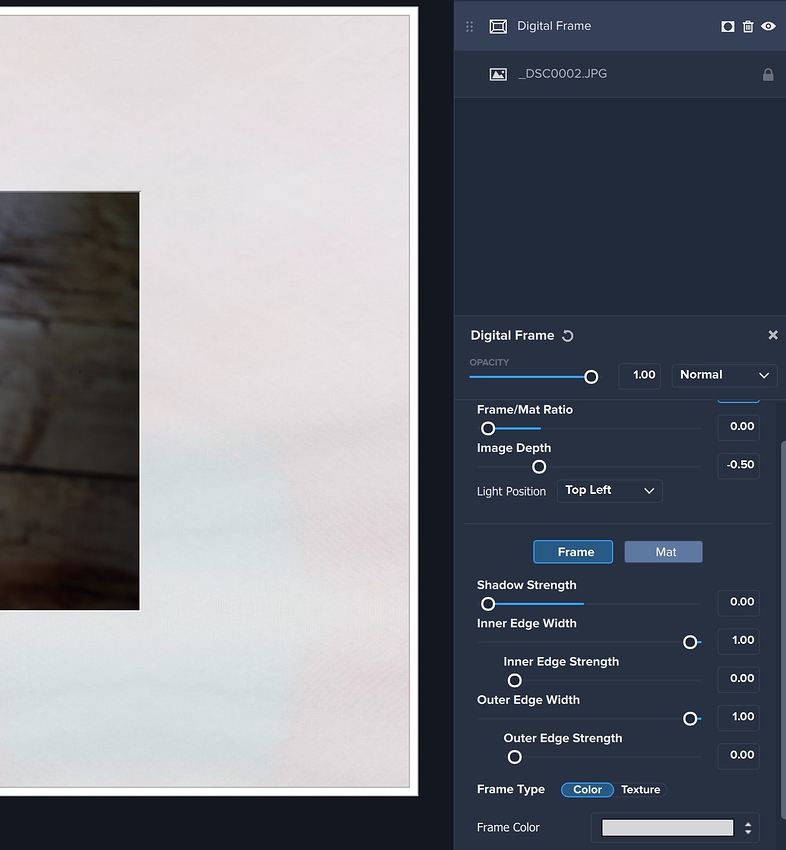Select Texture as the Frame Type

click(640, 790)
